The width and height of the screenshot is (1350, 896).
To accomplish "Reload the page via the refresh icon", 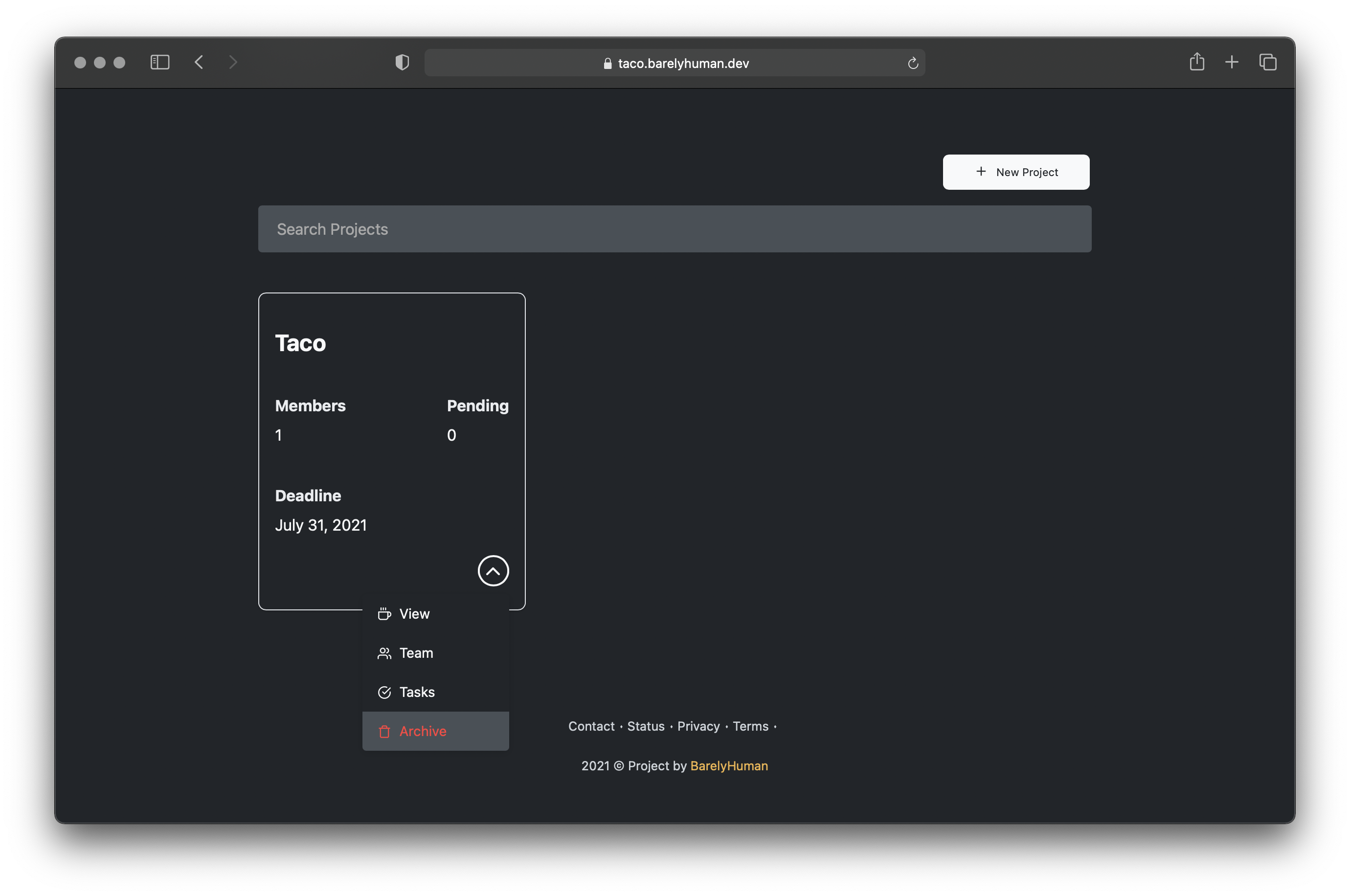I will tap(912, 63).
